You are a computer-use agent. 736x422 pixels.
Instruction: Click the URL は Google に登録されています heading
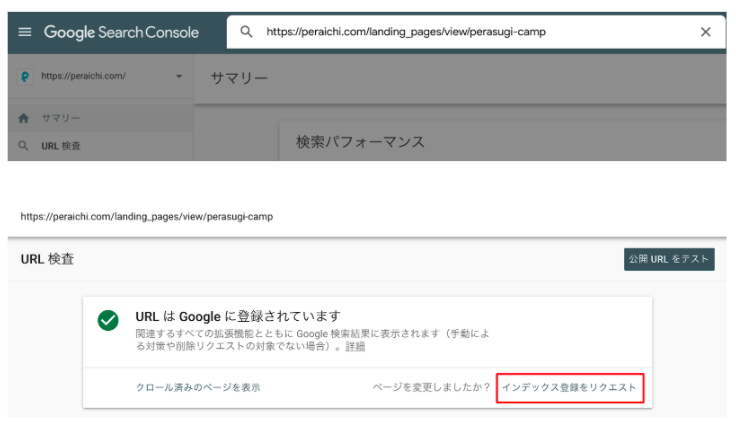[x=238, y=316]
